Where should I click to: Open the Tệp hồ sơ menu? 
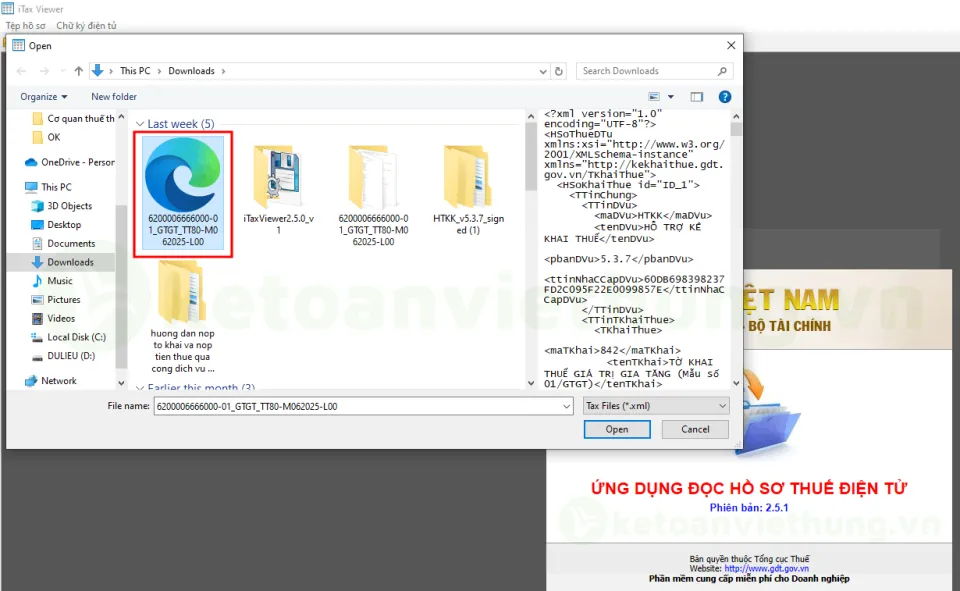click(x=26, y=26)
